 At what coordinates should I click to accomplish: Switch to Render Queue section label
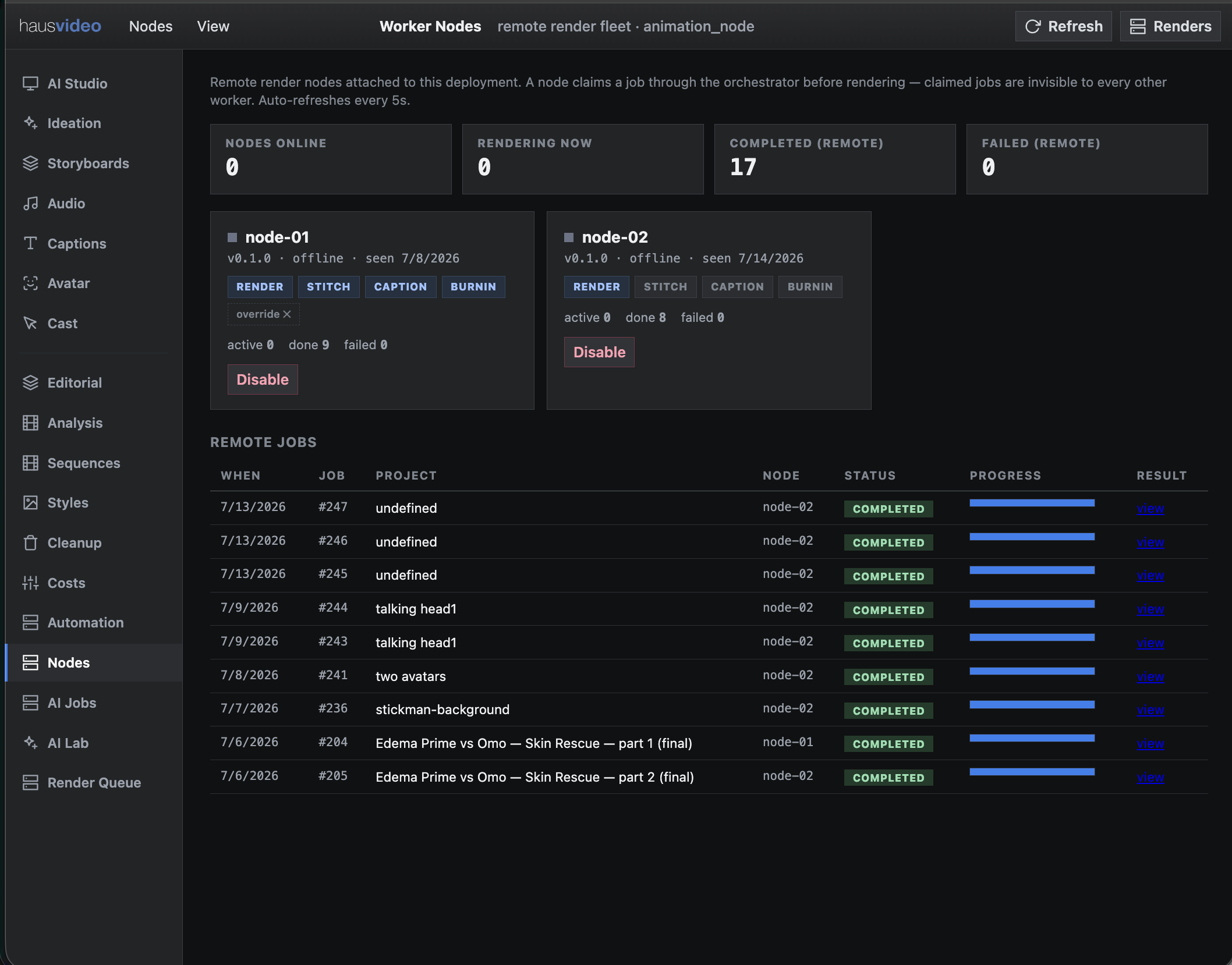(94, 783)
